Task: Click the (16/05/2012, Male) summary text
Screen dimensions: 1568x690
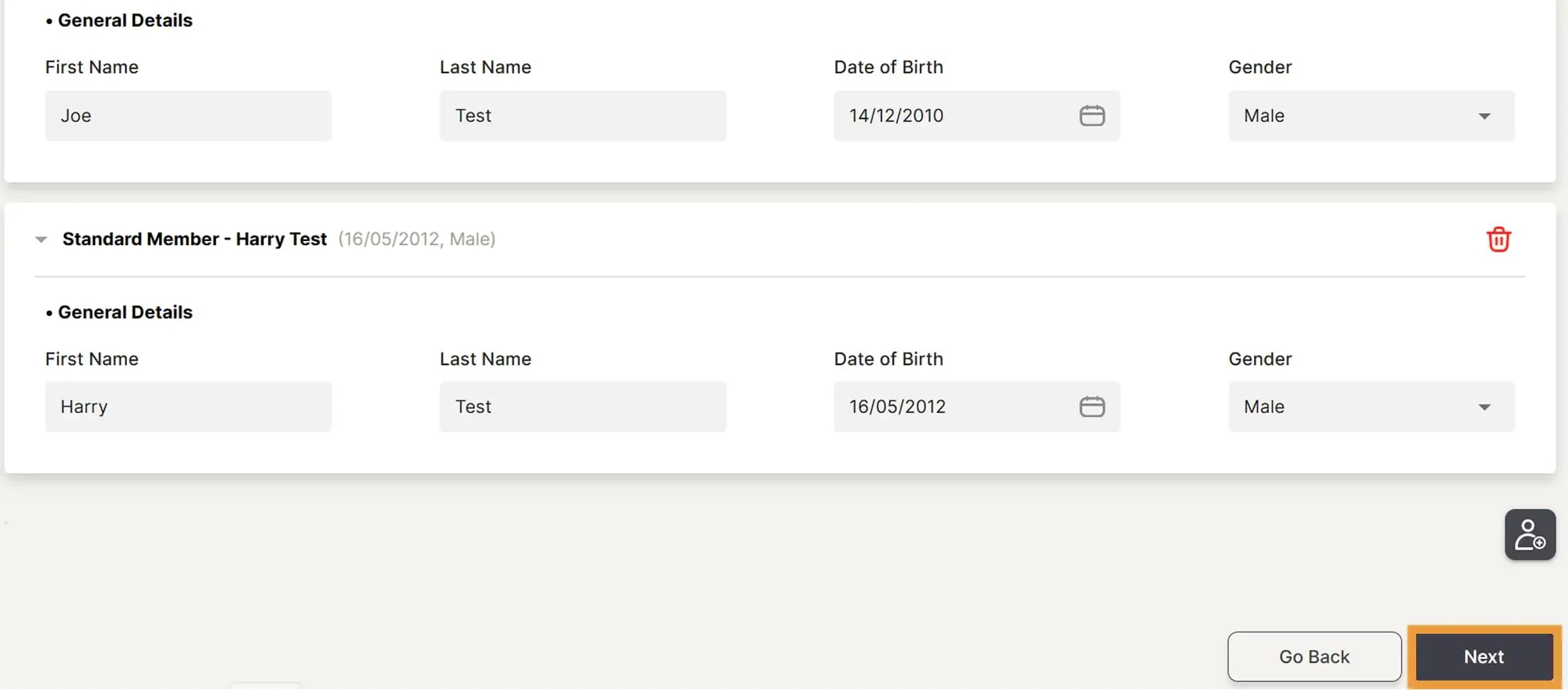Action: pos(416,239)
